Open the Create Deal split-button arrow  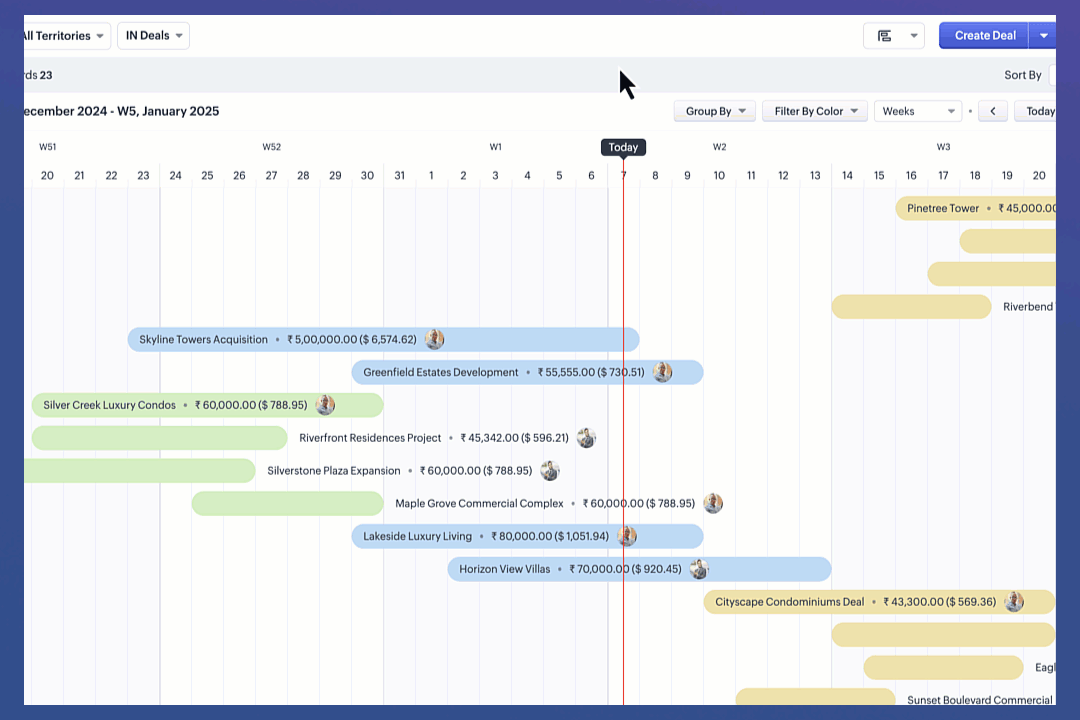[1043, 36]
